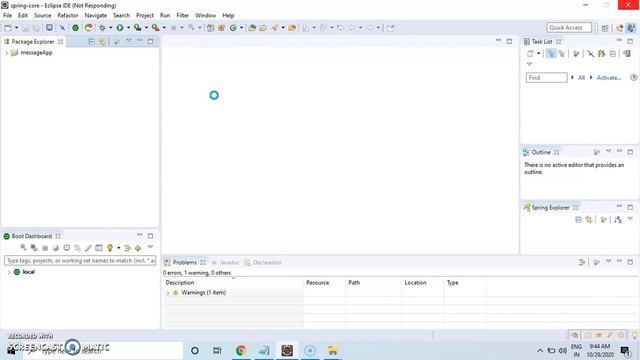
Task: Open Google Chrome from the taskbar
Action: pyautogui.click(x=241, y=350)
